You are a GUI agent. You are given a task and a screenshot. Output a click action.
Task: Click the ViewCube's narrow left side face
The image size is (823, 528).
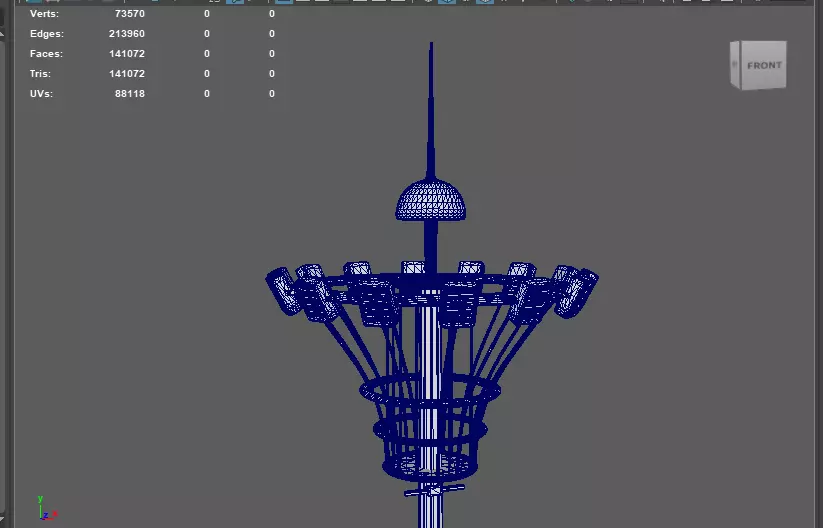[x=735, y=65]
